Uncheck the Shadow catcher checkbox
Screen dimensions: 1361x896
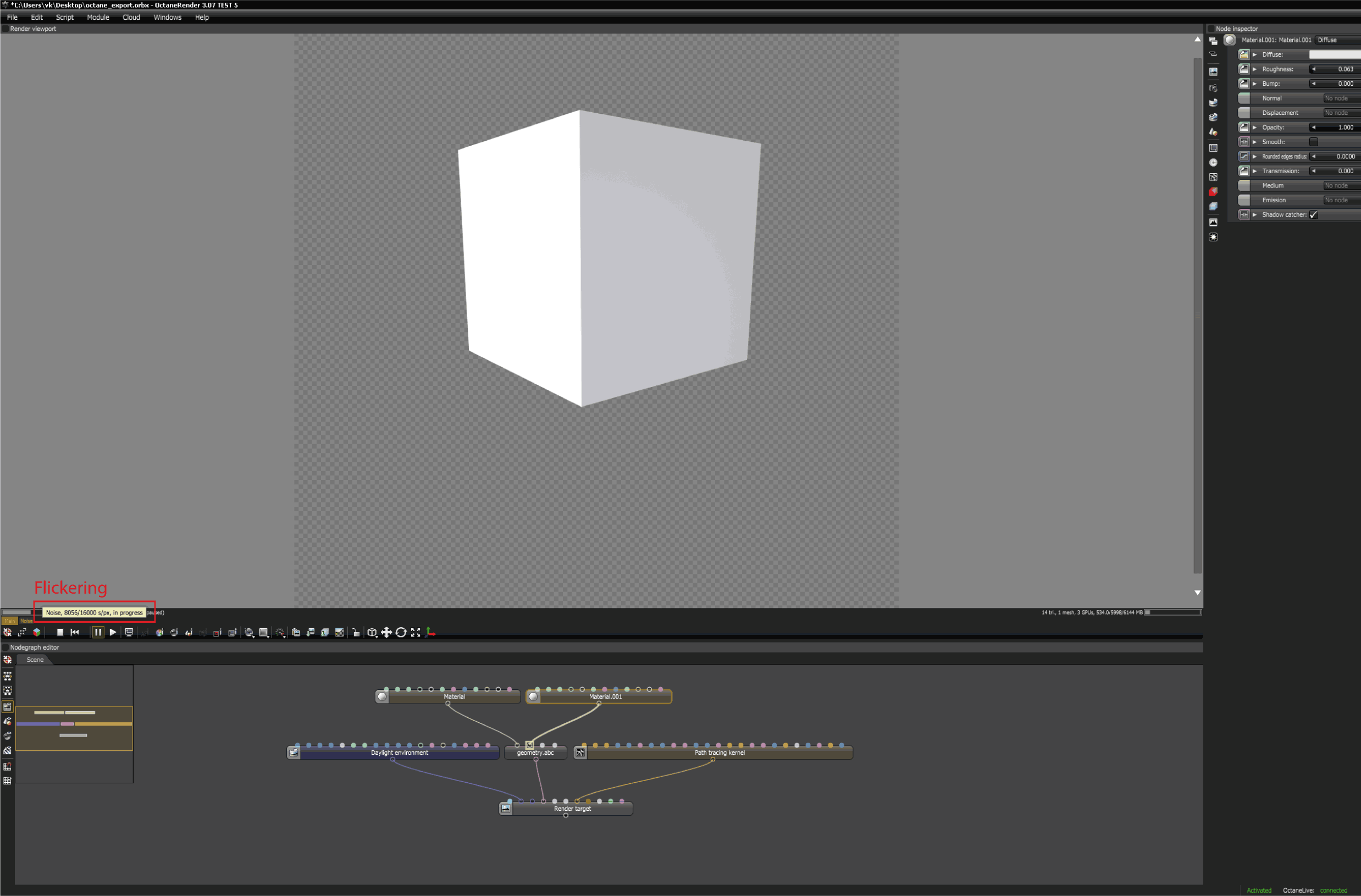(1314, 215)
